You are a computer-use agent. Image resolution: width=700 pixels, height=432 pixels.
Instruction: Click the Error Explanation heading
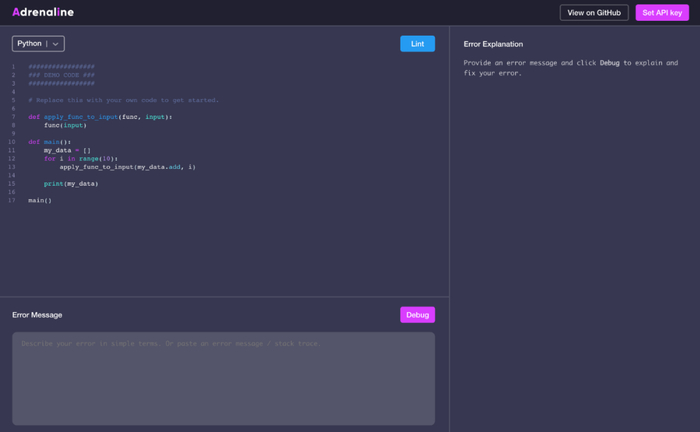(493, 44)
